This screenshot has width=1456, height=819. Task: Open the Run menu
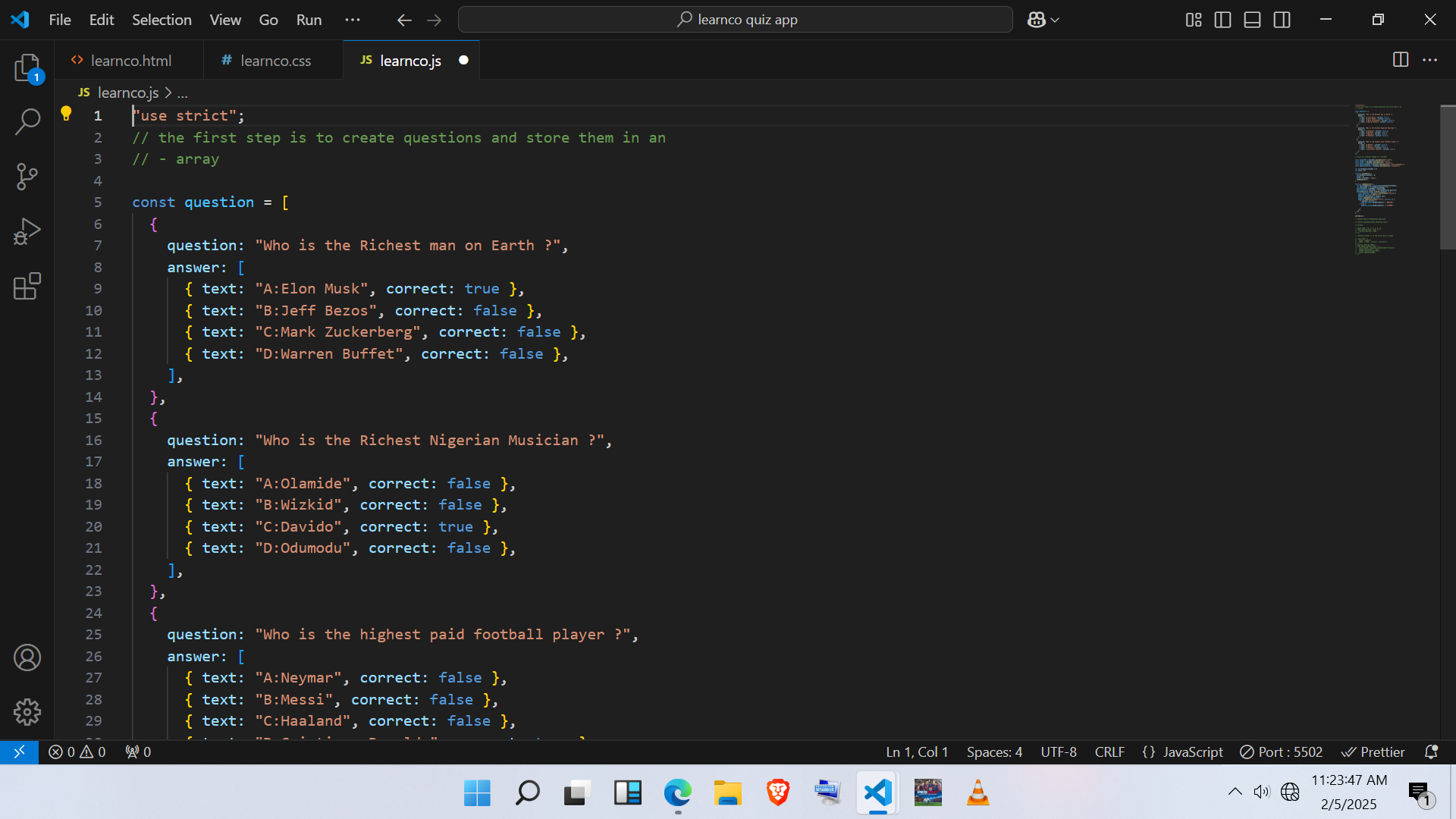pyautogui.click(x=309, y=20)
